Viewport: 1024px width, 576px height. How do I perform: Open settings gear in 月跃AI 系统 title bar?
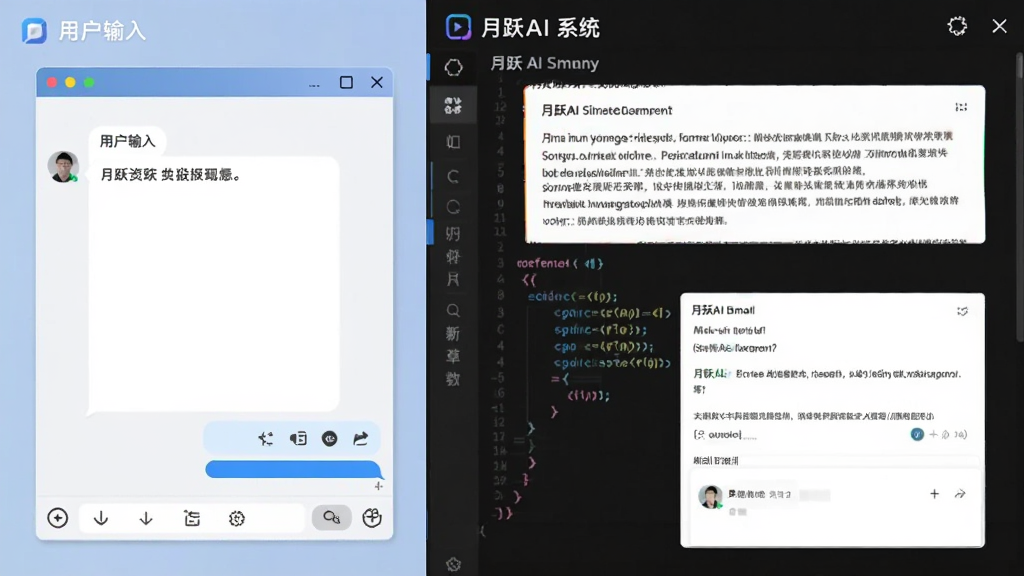point(957,26)
